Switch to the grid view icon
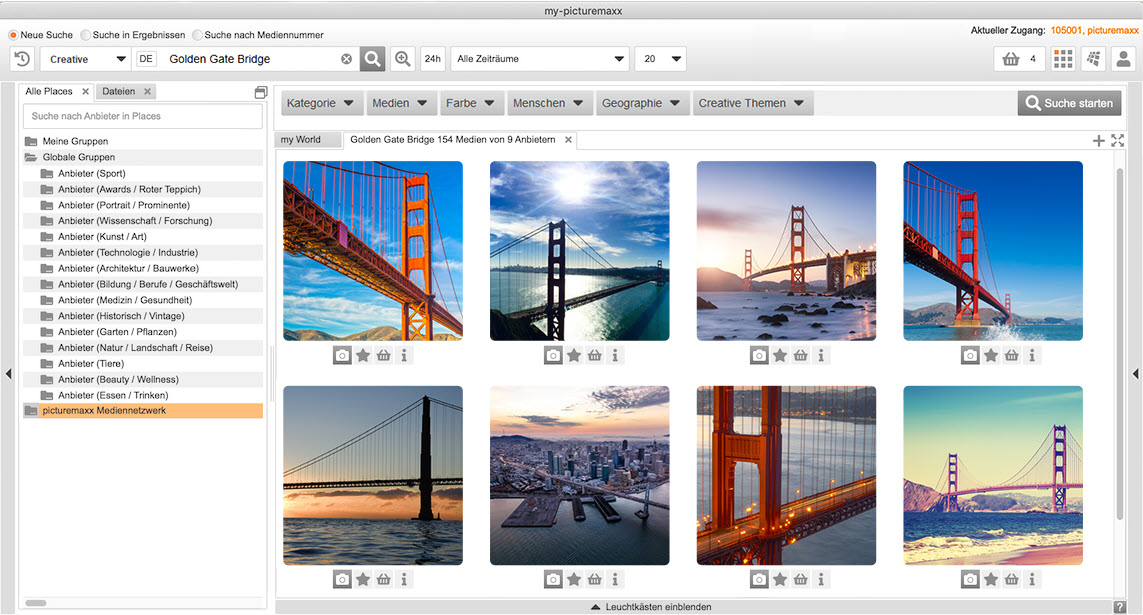Image resolution: width=1143 pixels, height=615 pixels. coord(1063,59)
